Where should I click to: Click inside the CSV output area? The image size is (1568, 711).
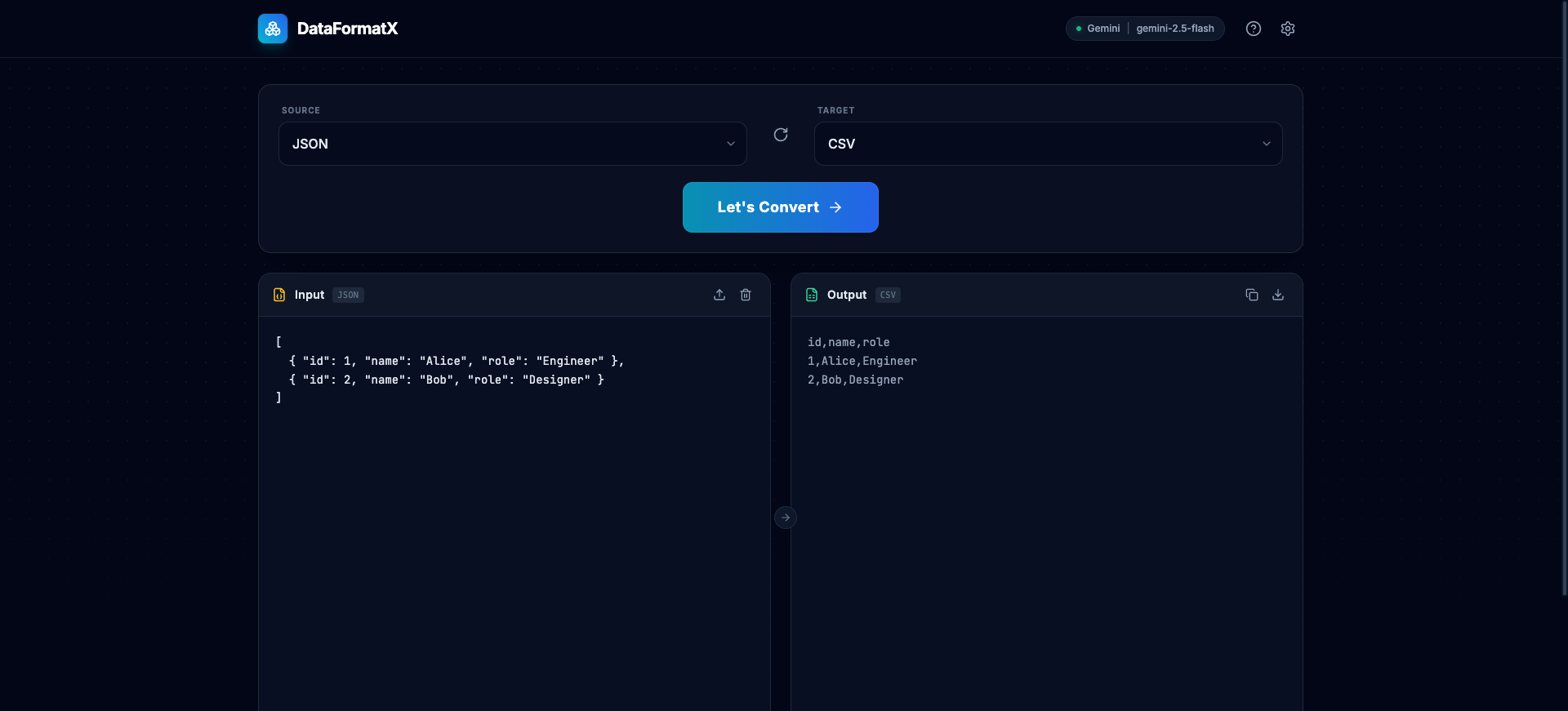click(1047, 514)
